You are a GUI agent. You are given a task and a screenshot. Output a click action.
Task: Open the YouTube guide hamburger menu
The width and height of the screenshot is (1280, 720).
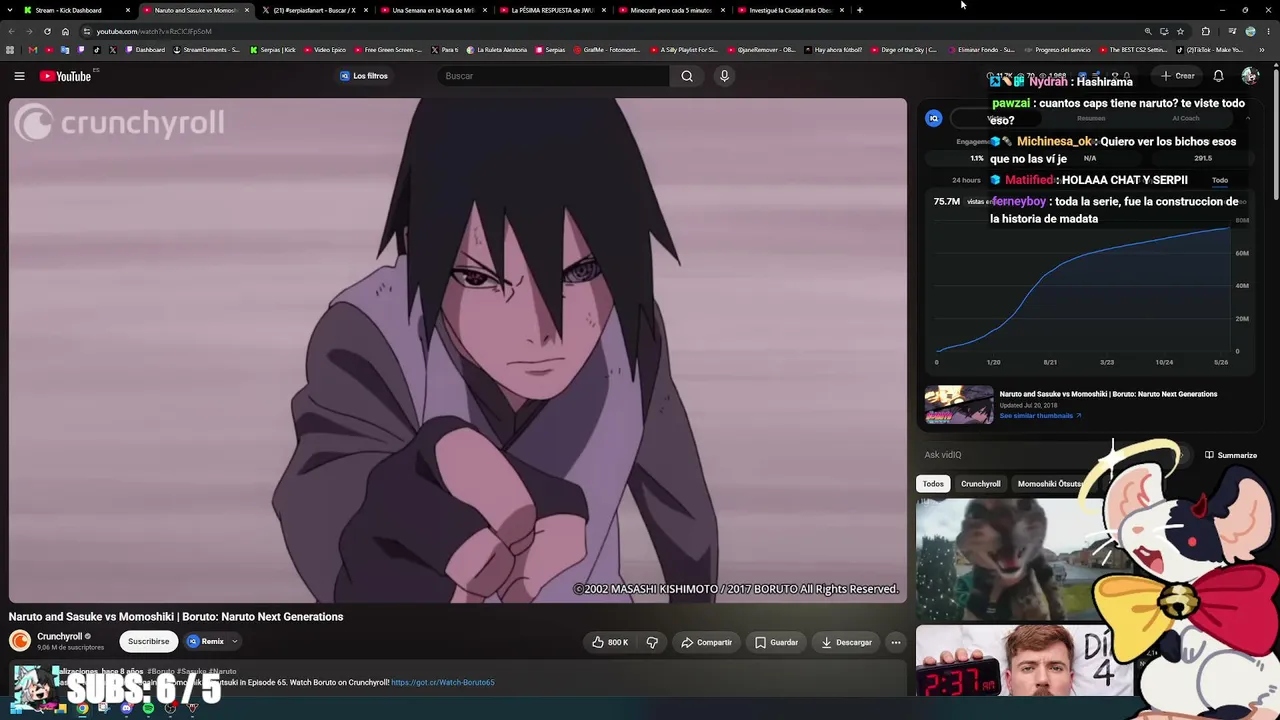coord(19,76)
